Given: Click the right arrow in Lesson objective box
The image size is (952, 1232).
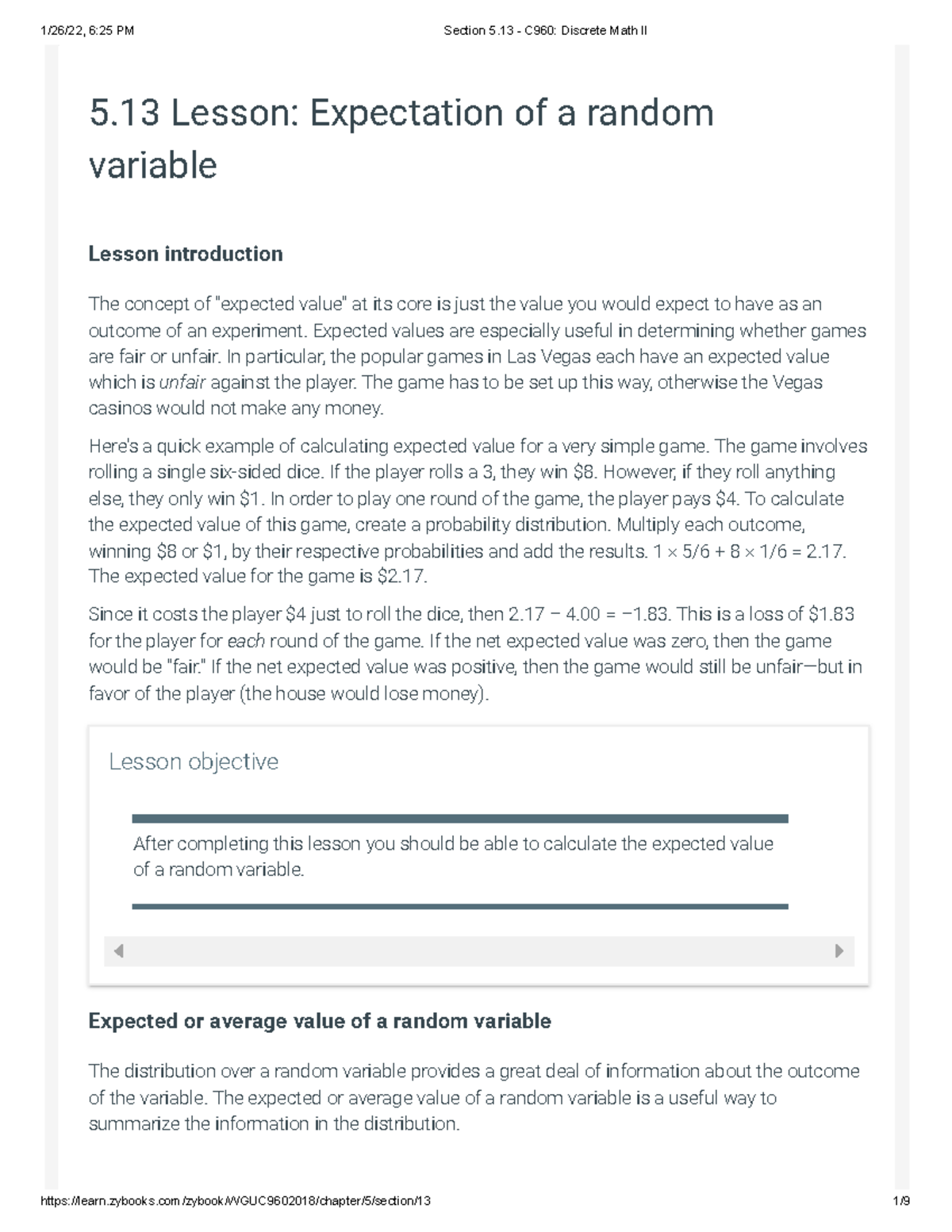Looking at the screenshot, I should [839, 950].
